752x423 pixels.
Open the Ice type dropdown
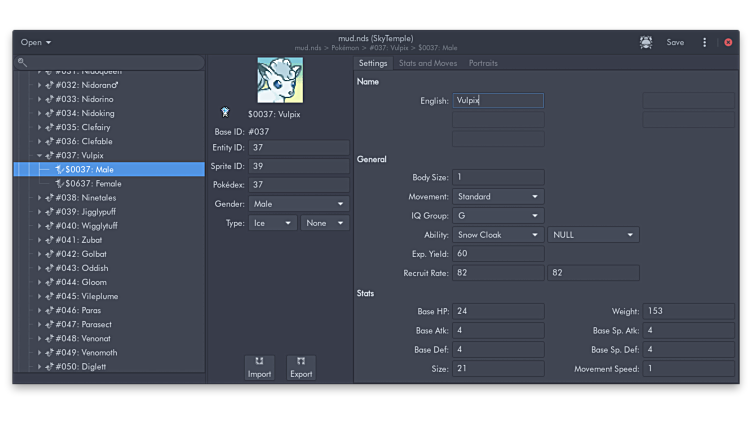pos(272,223)
